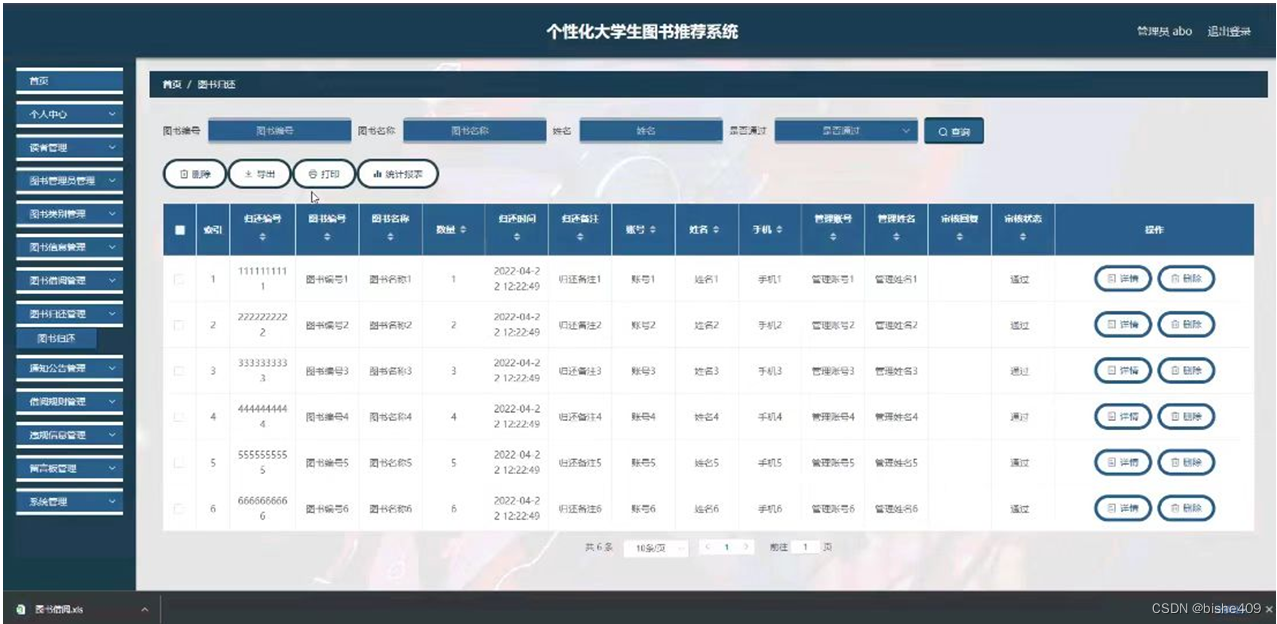This screenshot has width=1277, height=624.
Task: Collapse the 图书归还管理 sidebar section
Action: pos(69,313)
